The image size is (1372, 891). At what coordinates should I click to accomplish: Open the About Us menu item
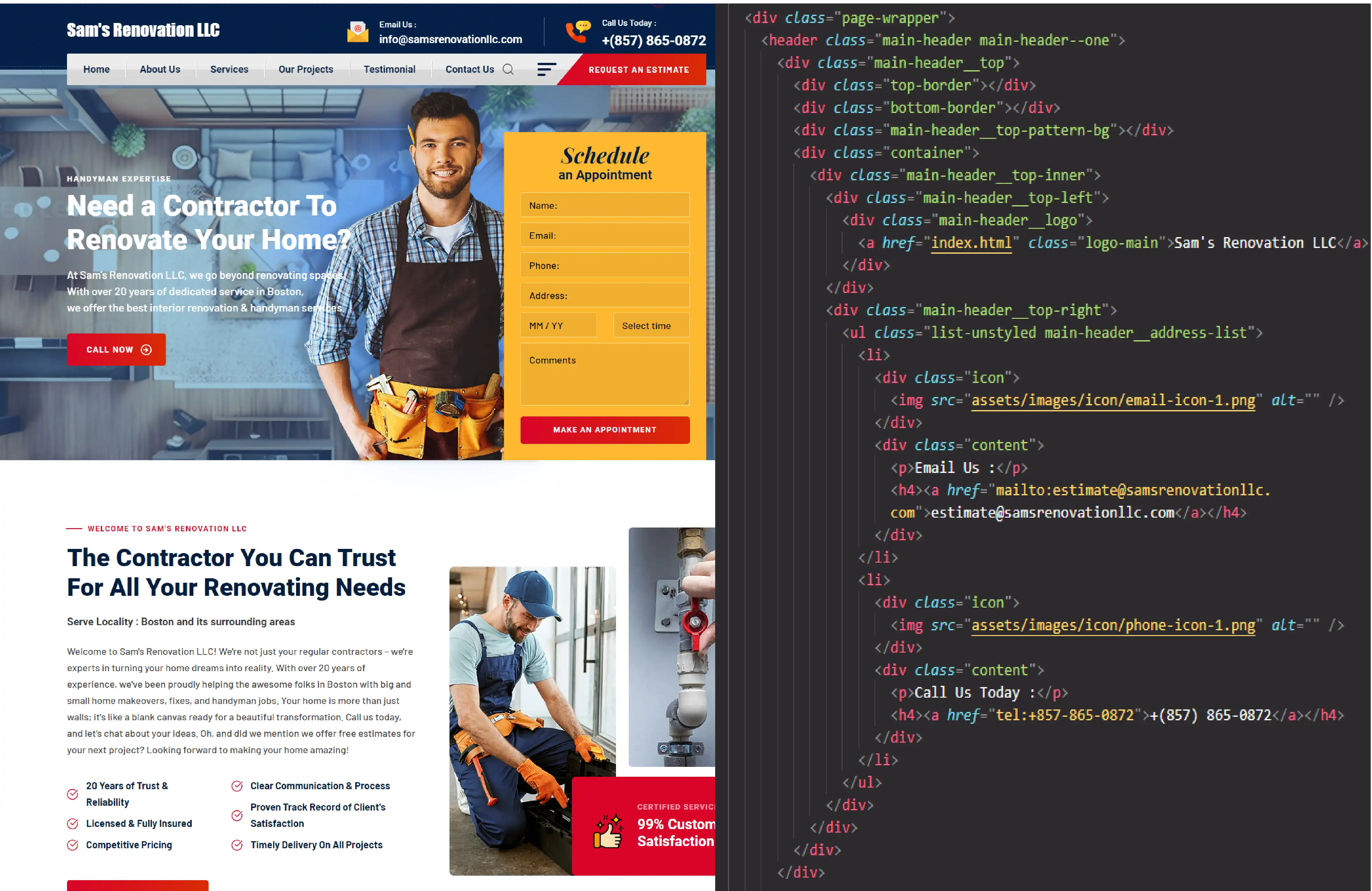pos(160,69)
